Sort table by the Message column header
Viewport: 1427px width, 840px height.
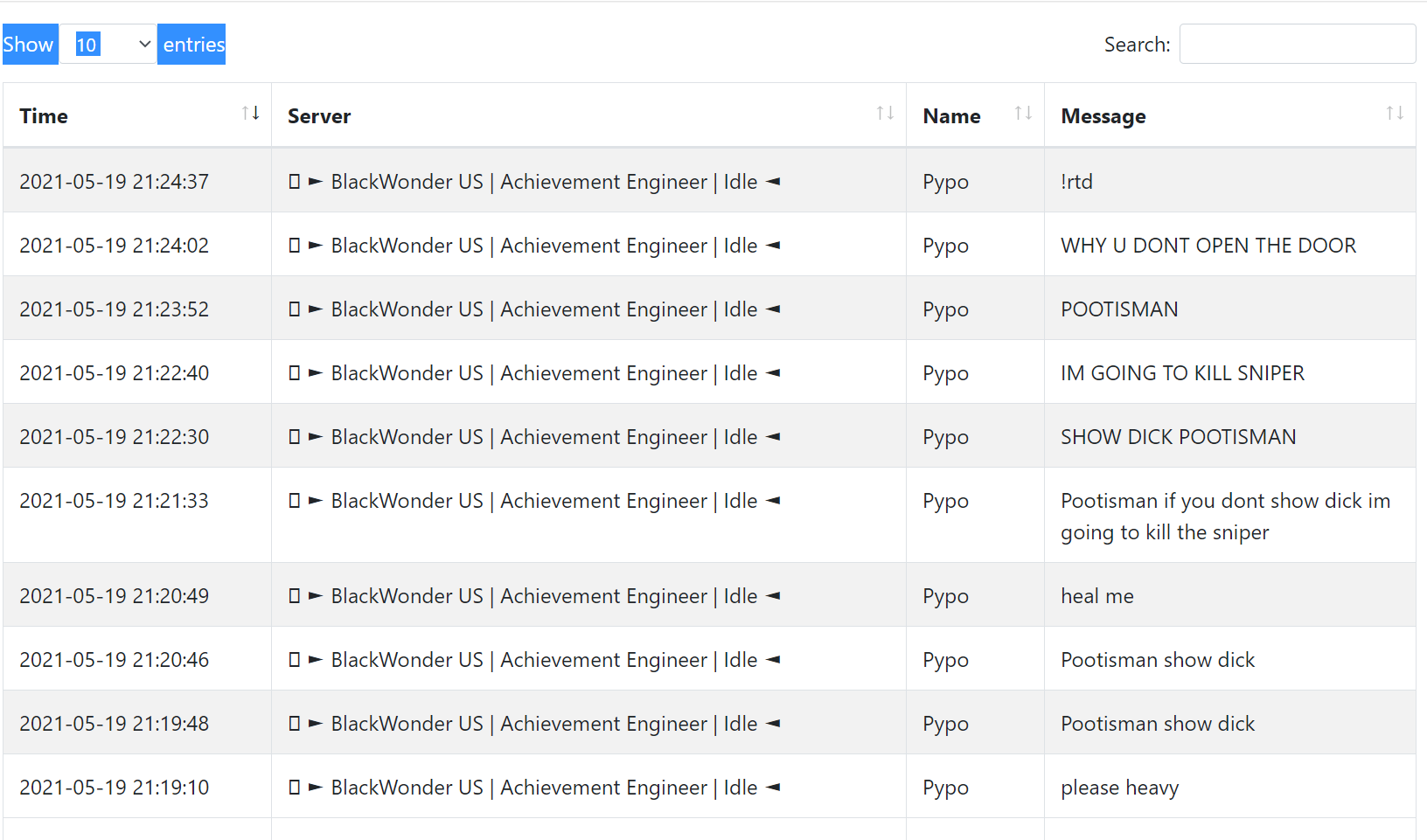[1229, 115]
